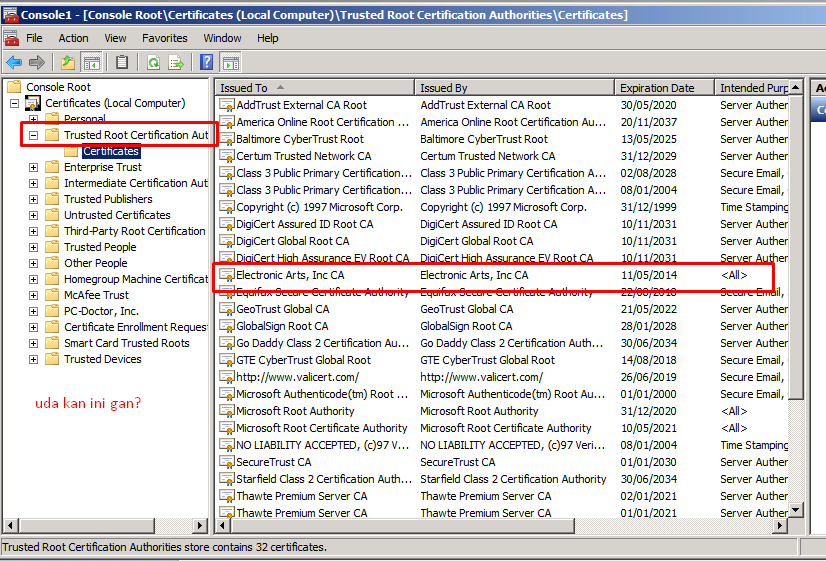The image size is (826, 561).
Task: Expand the Trusted People node
Action: (x=34, y=247)
